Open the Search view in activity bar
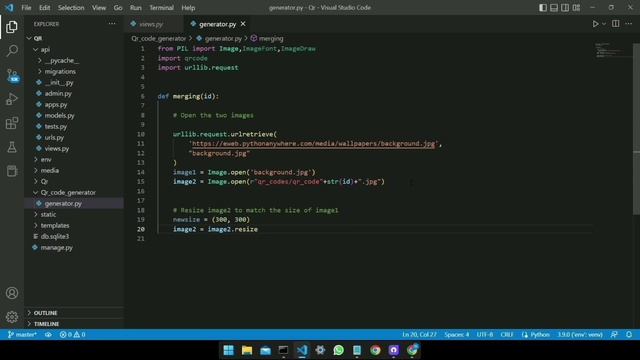Viewport: 640px width, 360px height. tap(12, 51)
